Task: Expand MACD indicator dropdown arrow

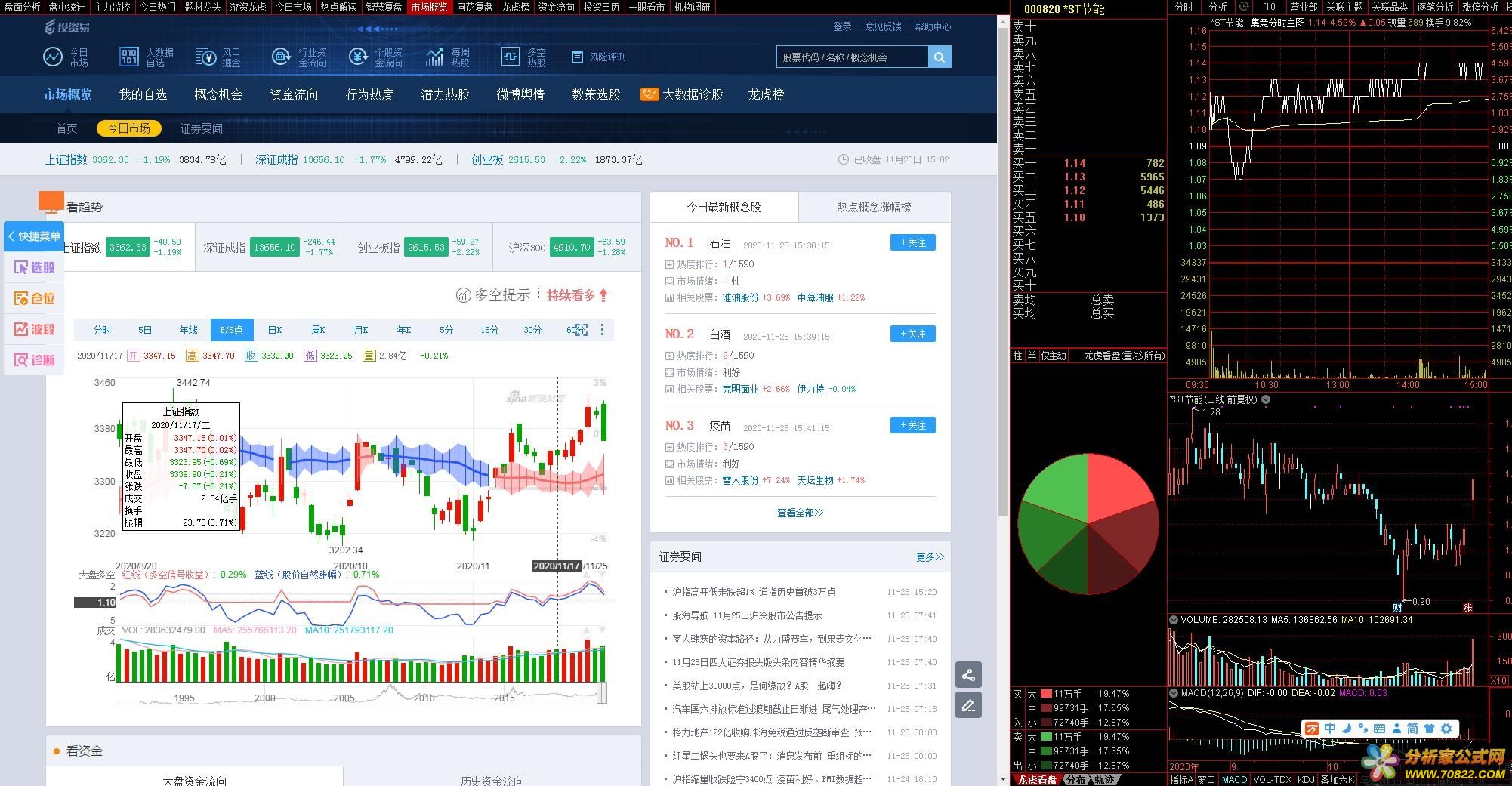Action: (x=1174, y=692)
